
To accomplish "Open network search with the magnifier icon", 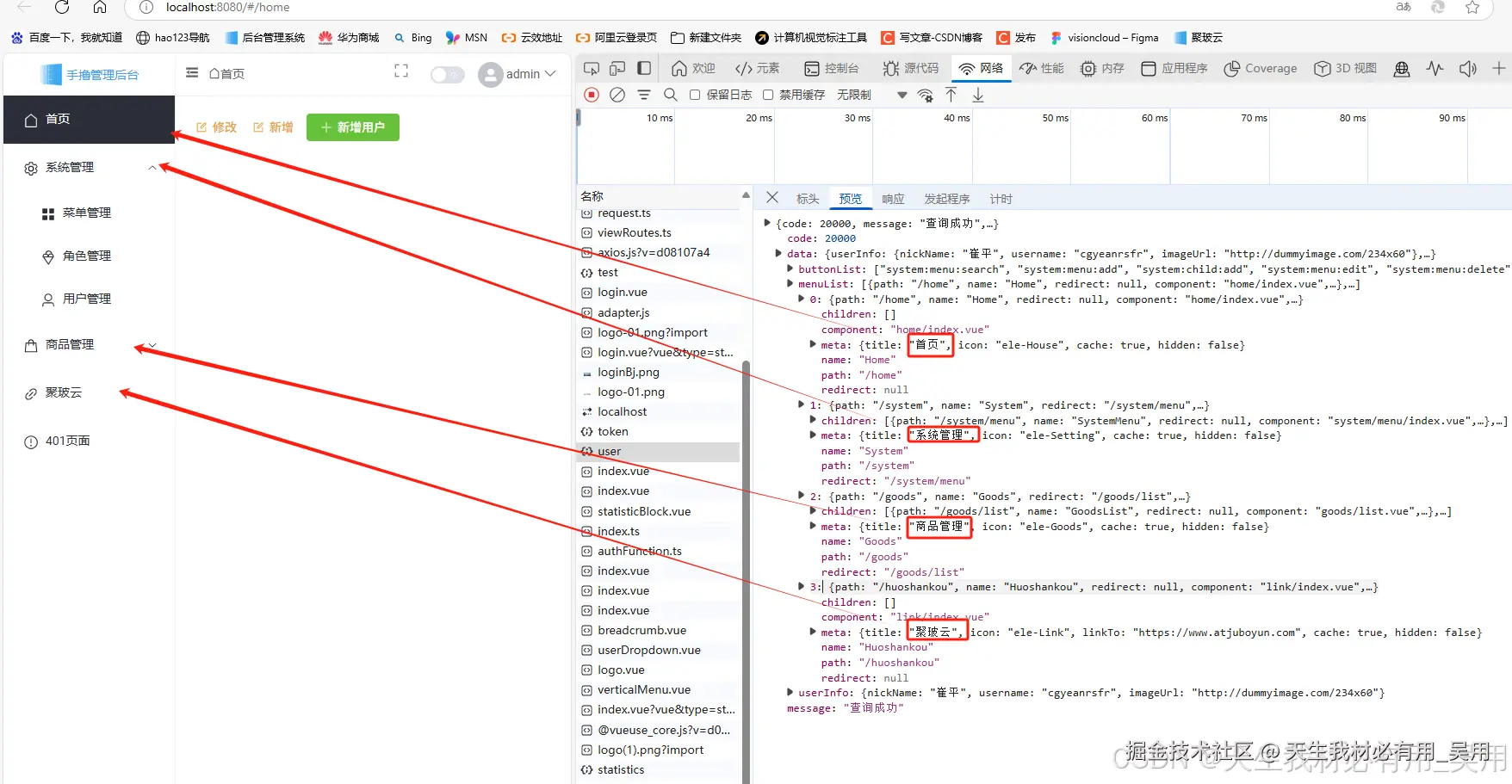I will (x=671, y=95).
